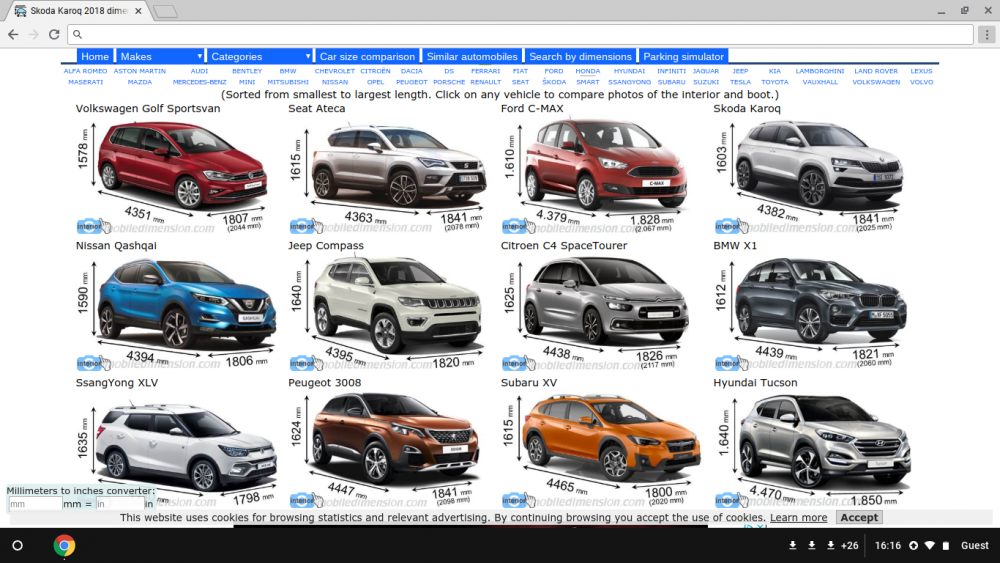This screenshot has width=1000, height=563.
Task: Launch Chrome from the shelf
Action: coord(64,546)
